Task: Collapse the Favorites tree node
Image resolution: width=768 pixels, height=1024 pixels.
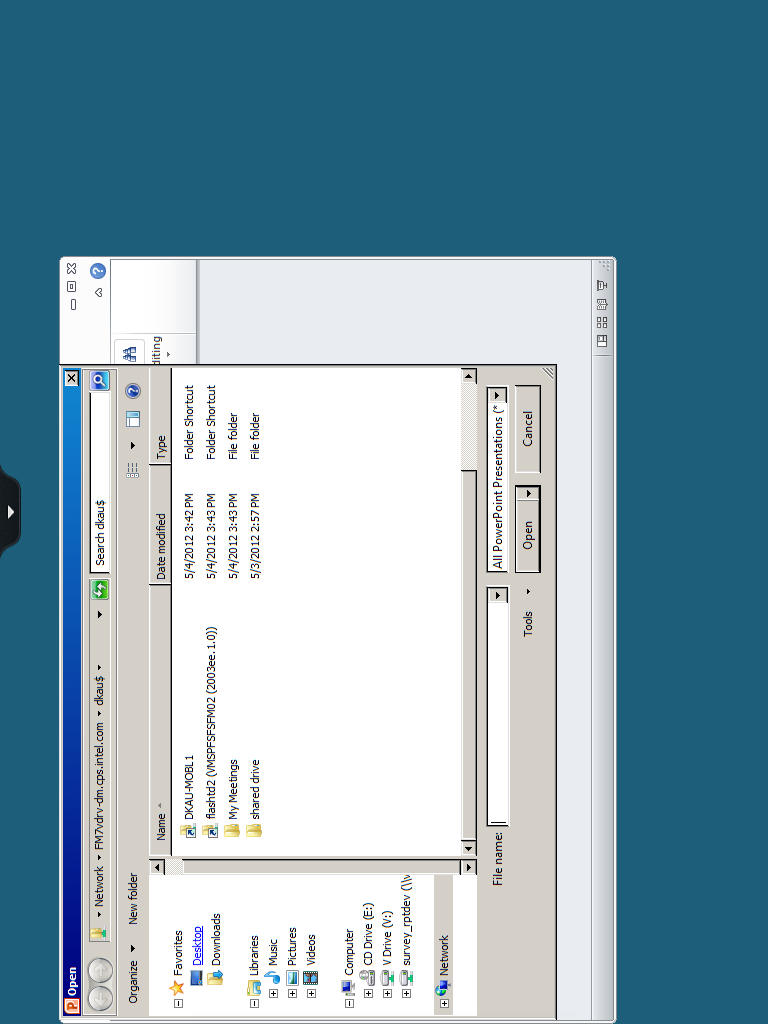Action: point(178,1003)
